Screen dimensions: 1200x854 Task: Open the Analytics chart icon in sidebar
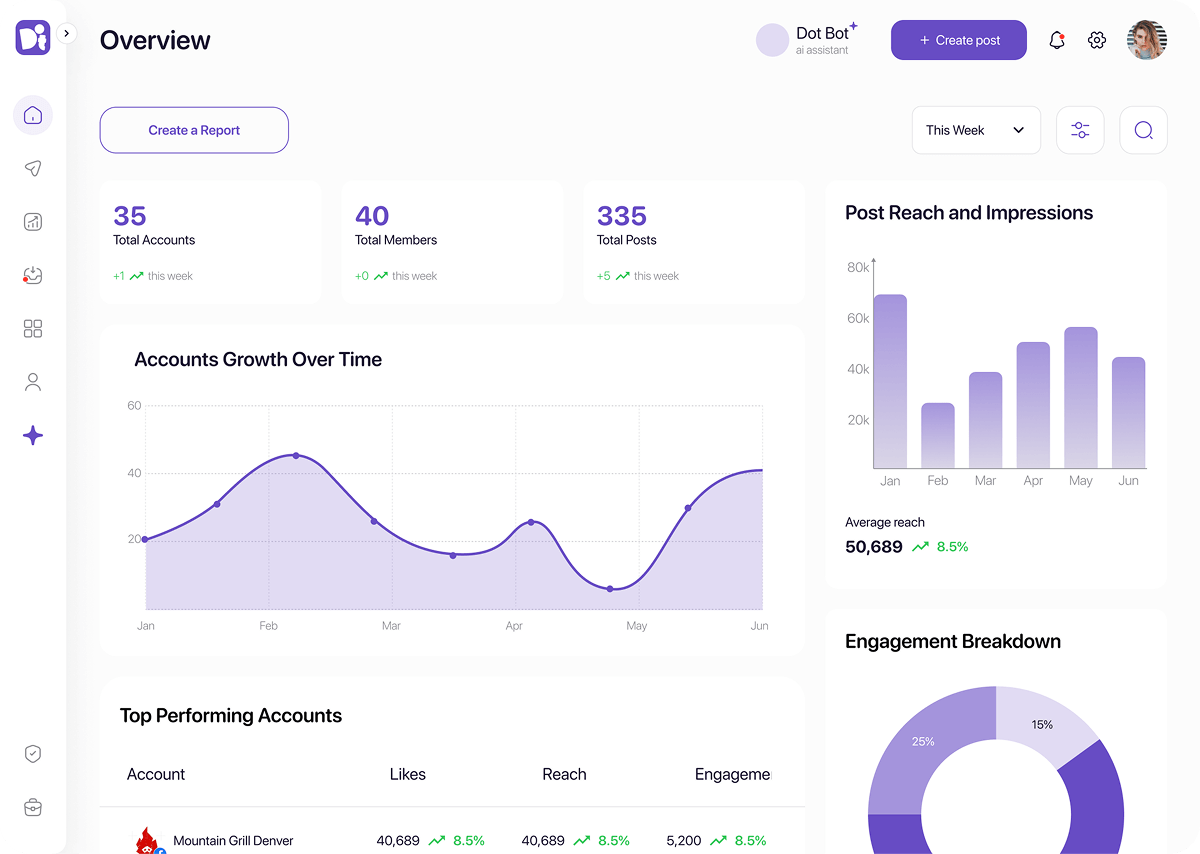(33, 222)
